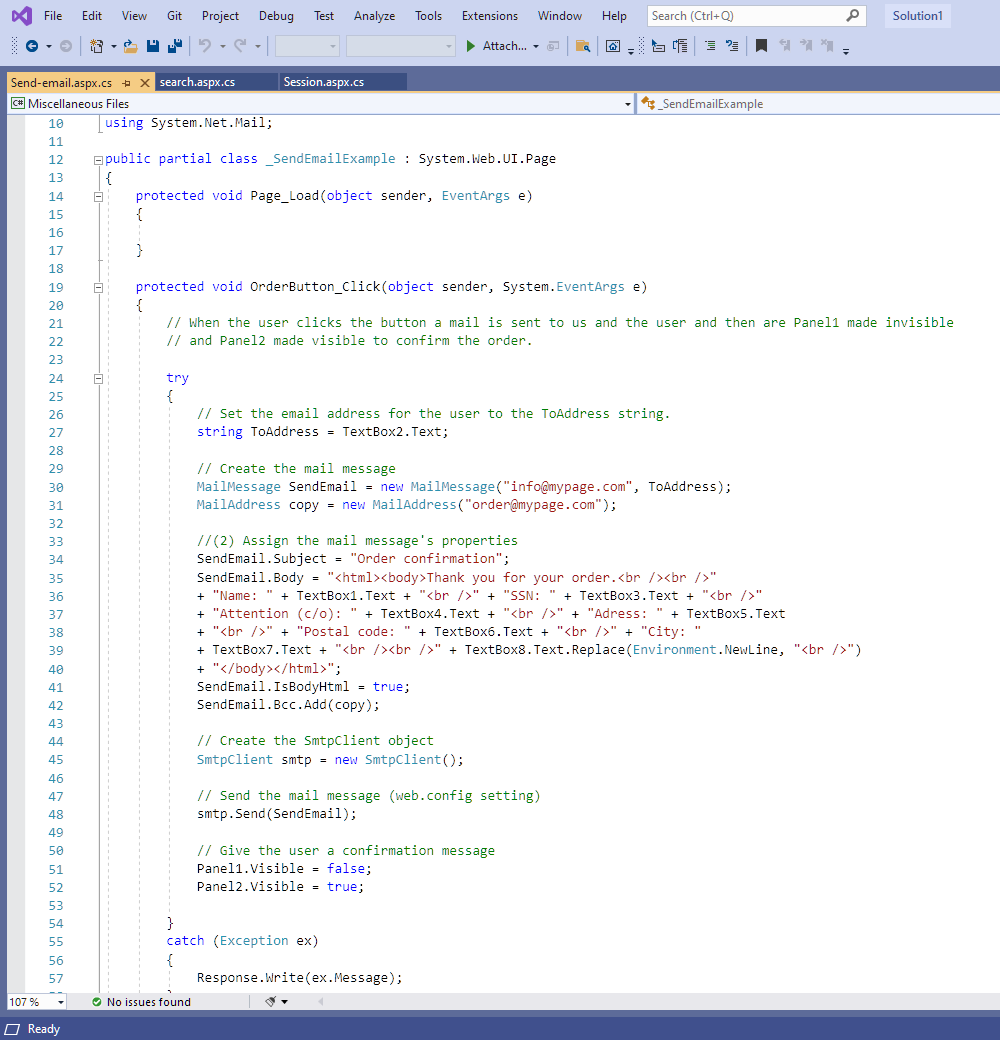Open the New Project dropdown arrow
The height and width of the screenshot is (1040, 1000).
click(x=113, y=46)
